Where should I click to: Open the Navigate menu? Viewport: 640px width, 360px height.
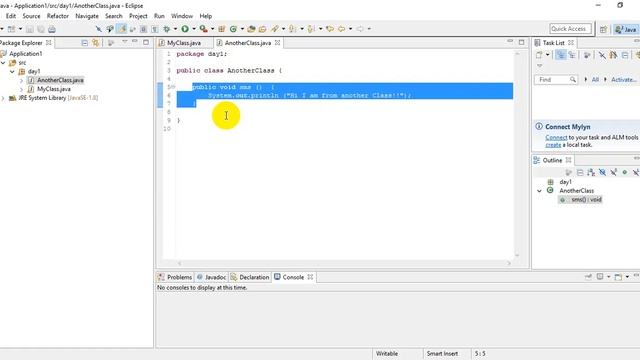(87, 16)
